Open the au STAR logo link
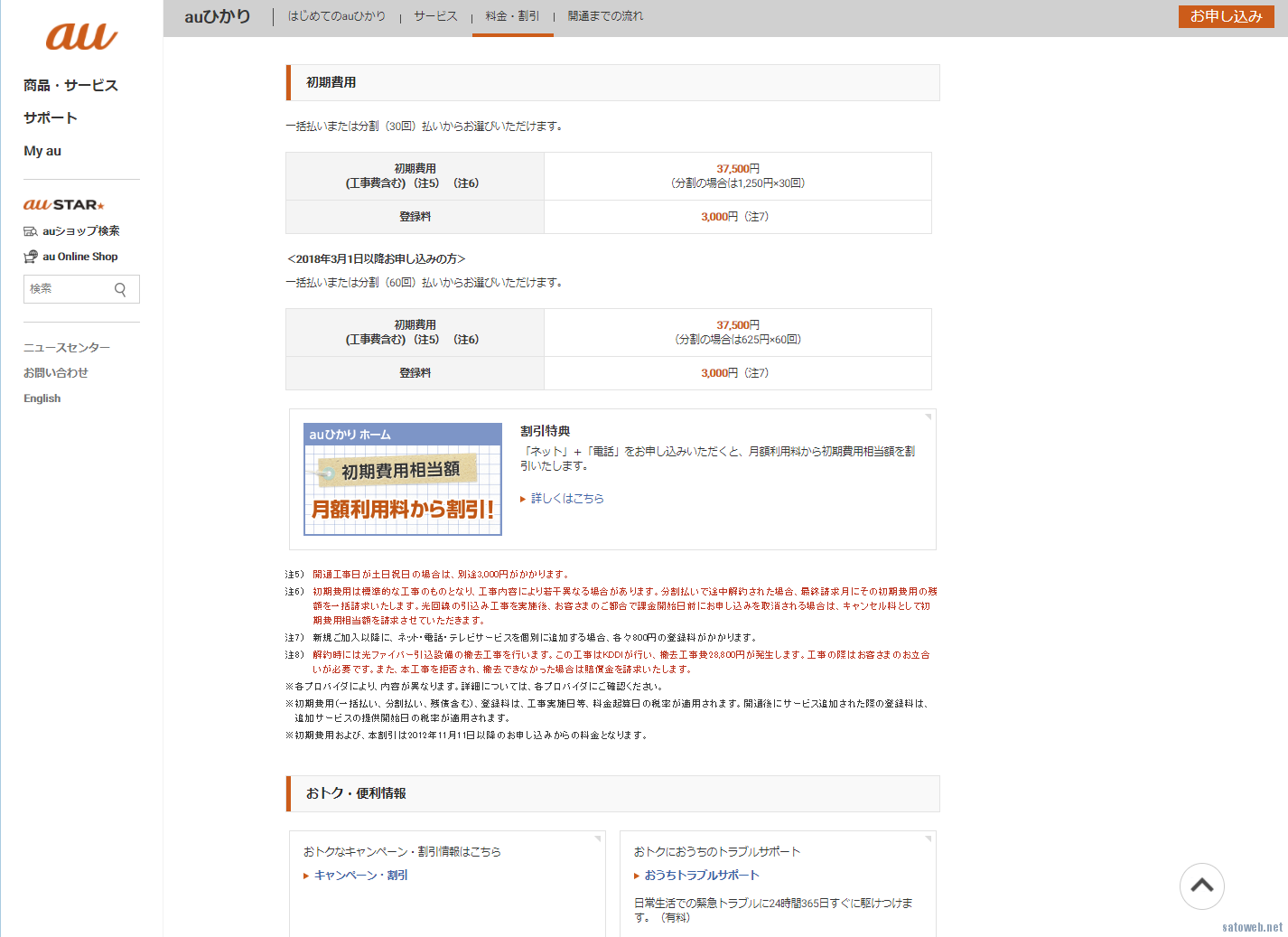1288x937 pixels. coord(64,205)
